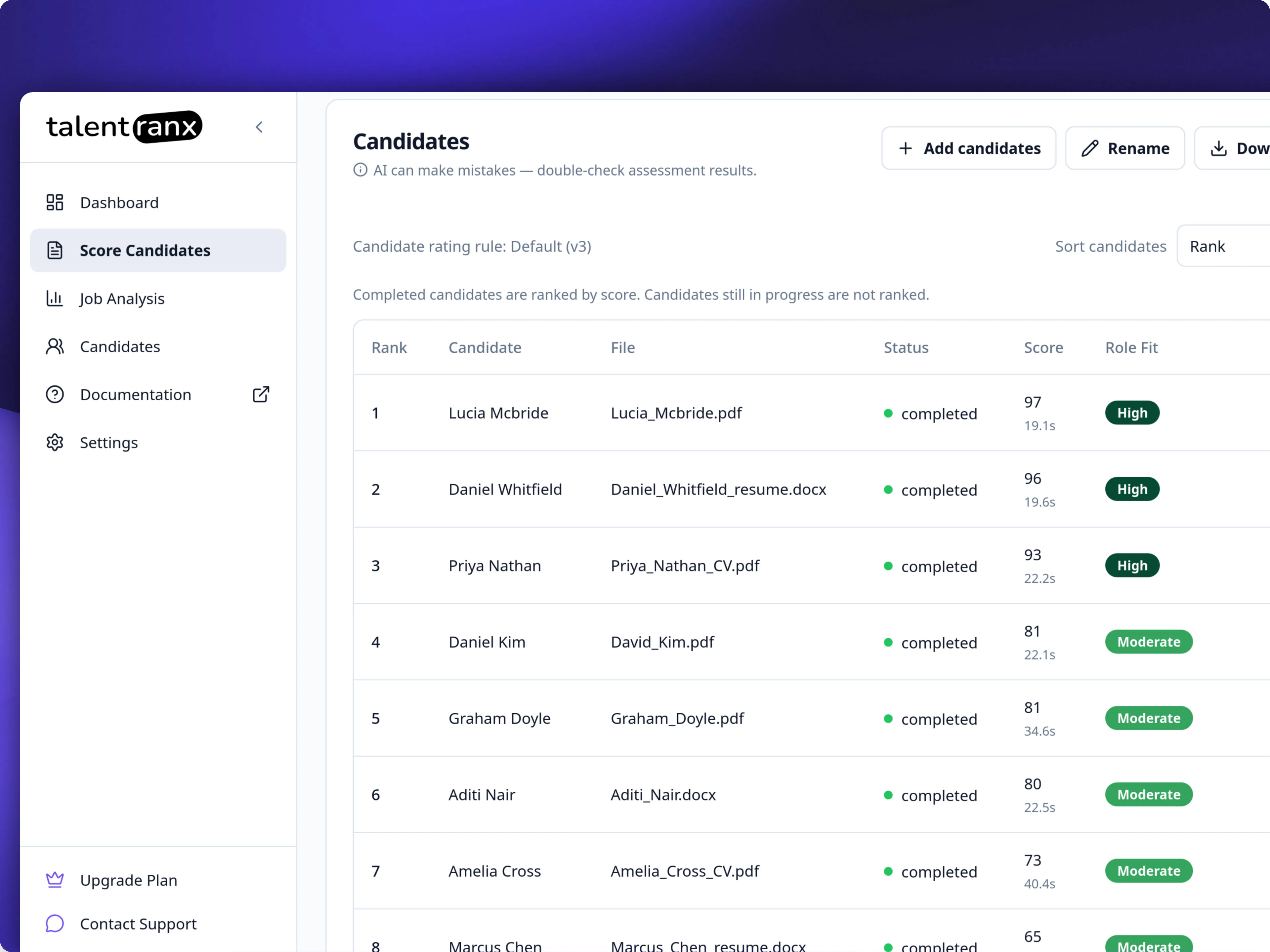Screen dimensions: 1270x952
Task: Click Contact Support
Action: pyautogui.click(x=158, y=923)
